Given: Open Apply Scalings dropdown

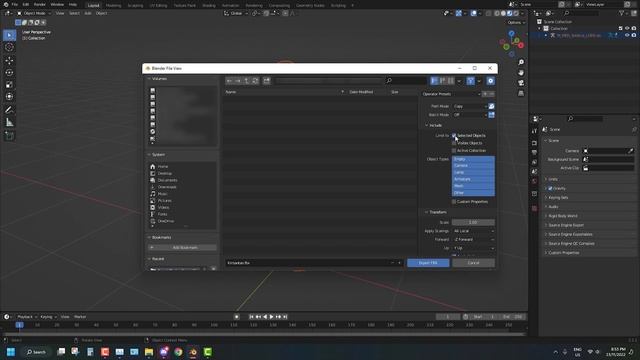Looking at the screenshot, I should (x=473, y=231).
